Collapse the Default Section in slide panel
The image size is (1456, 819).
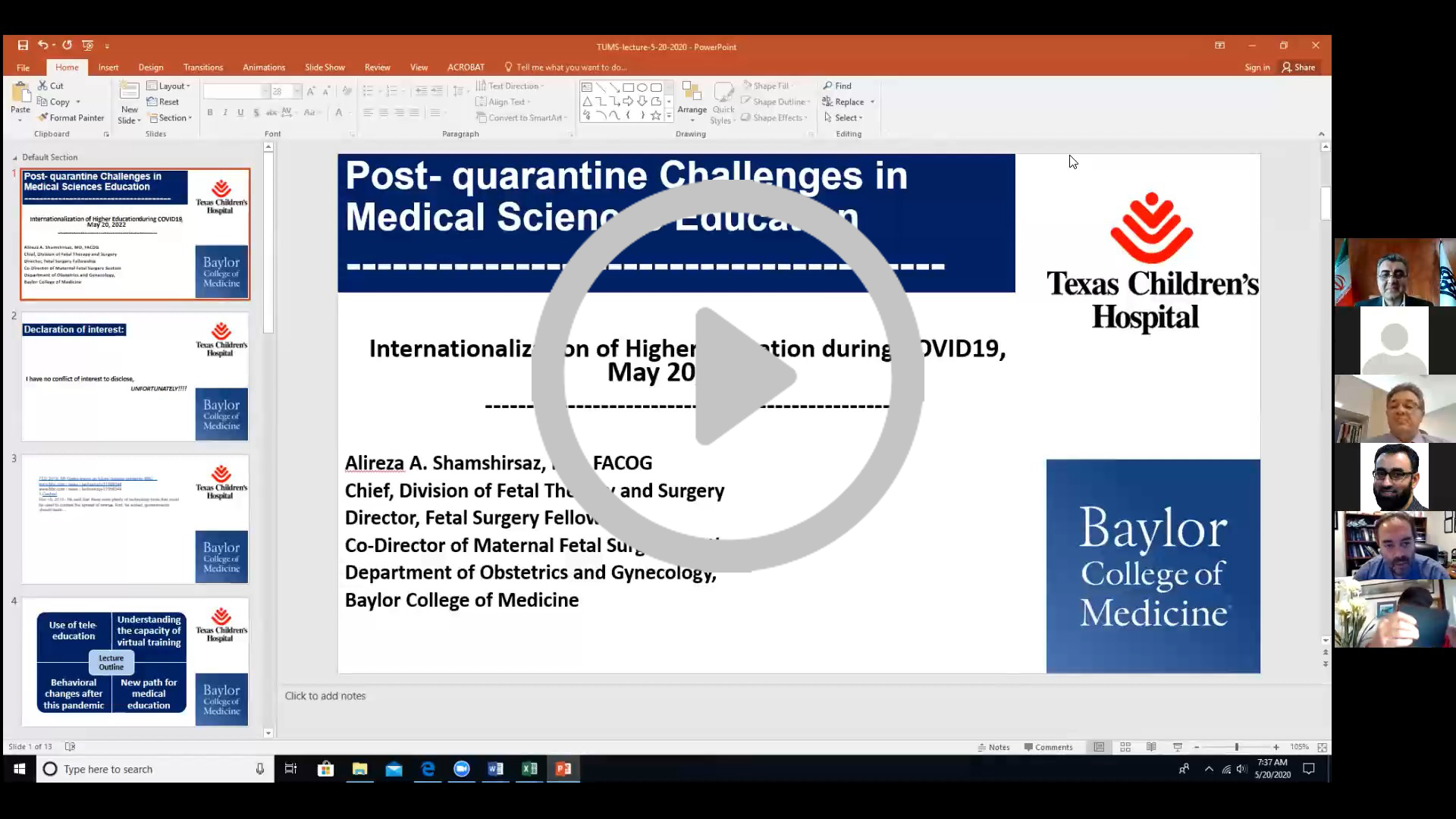[x=15, y=158]
